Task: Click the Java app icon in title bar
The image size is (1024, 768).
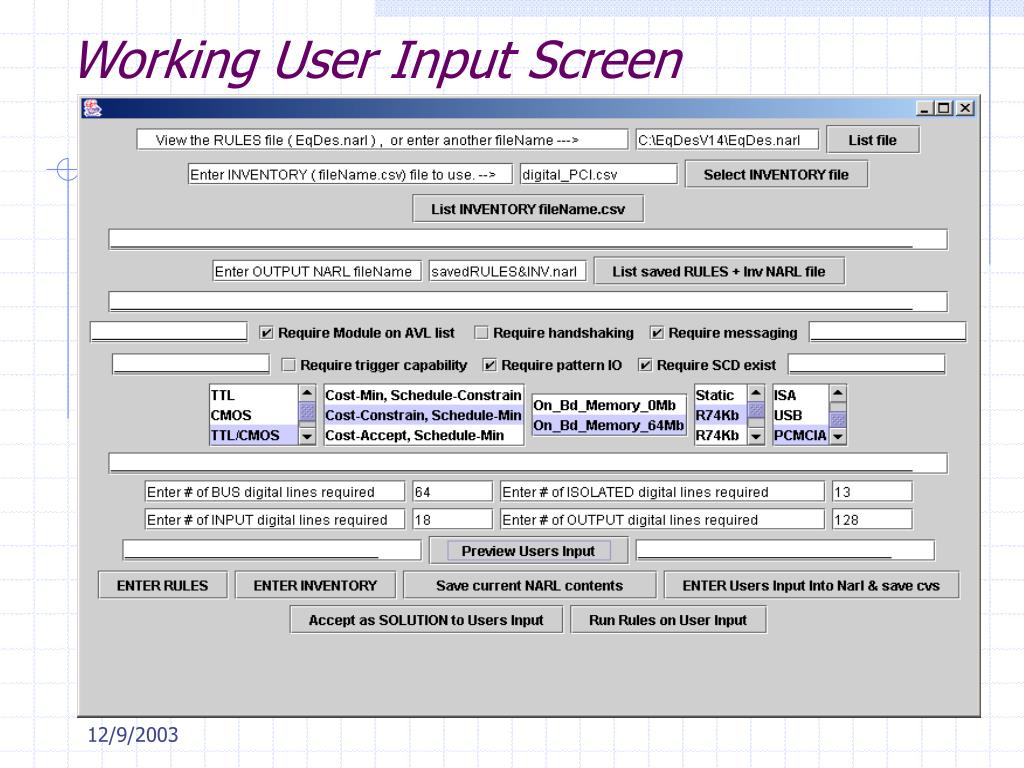Action: [x=92, y=108]
